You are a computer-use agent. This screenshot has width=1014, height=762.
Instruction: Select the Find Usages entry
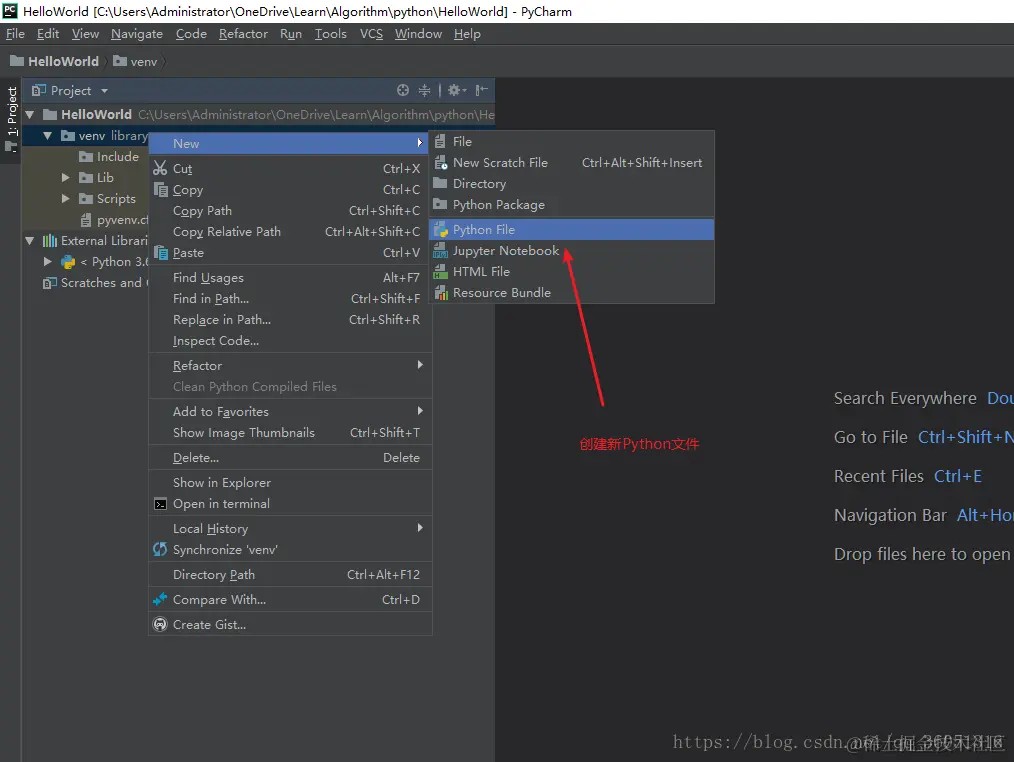click(290, 278)
